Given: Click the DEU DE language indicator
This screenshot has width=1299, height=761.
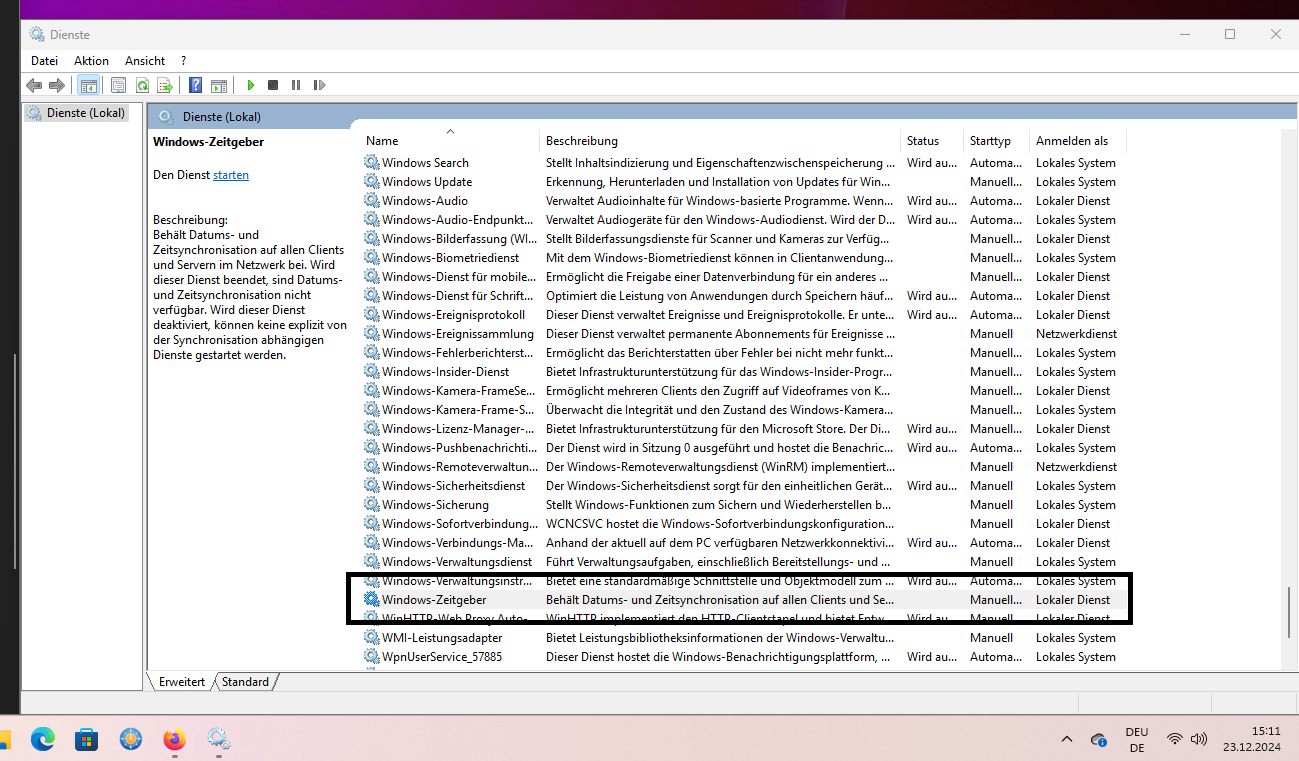Looking at the screenshot, I should click(x=1136, y=739).
